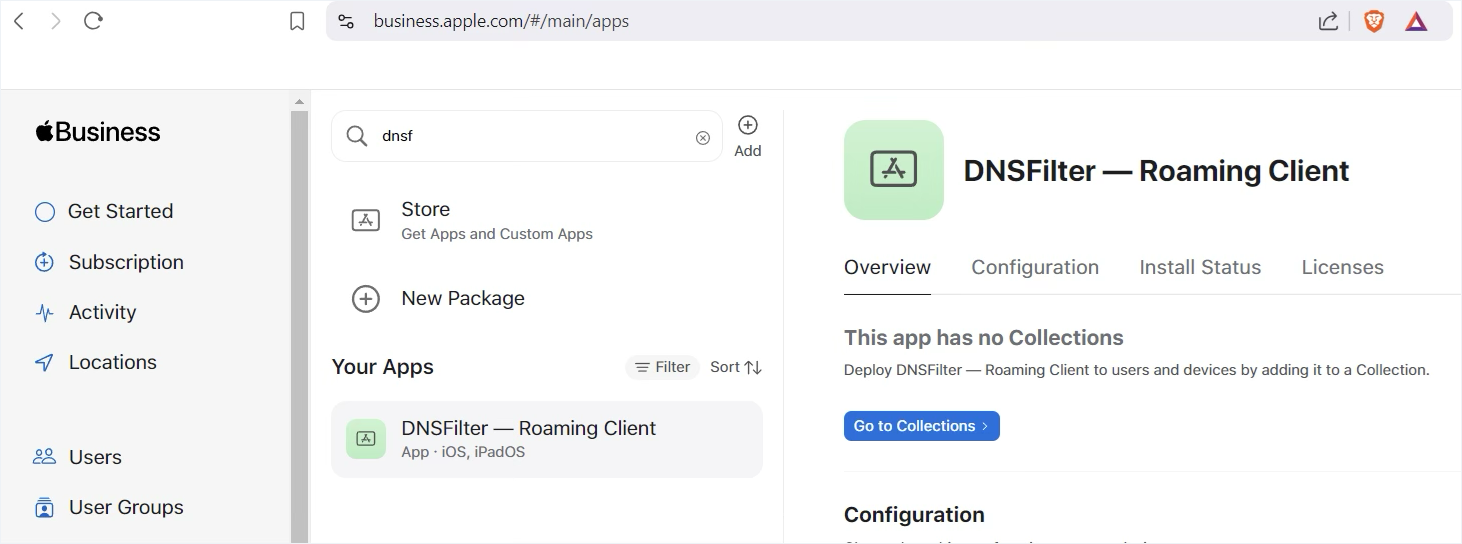Click the Go to Collections button
Viewport: 1462px width, 544px height.
tap(921, 426)
